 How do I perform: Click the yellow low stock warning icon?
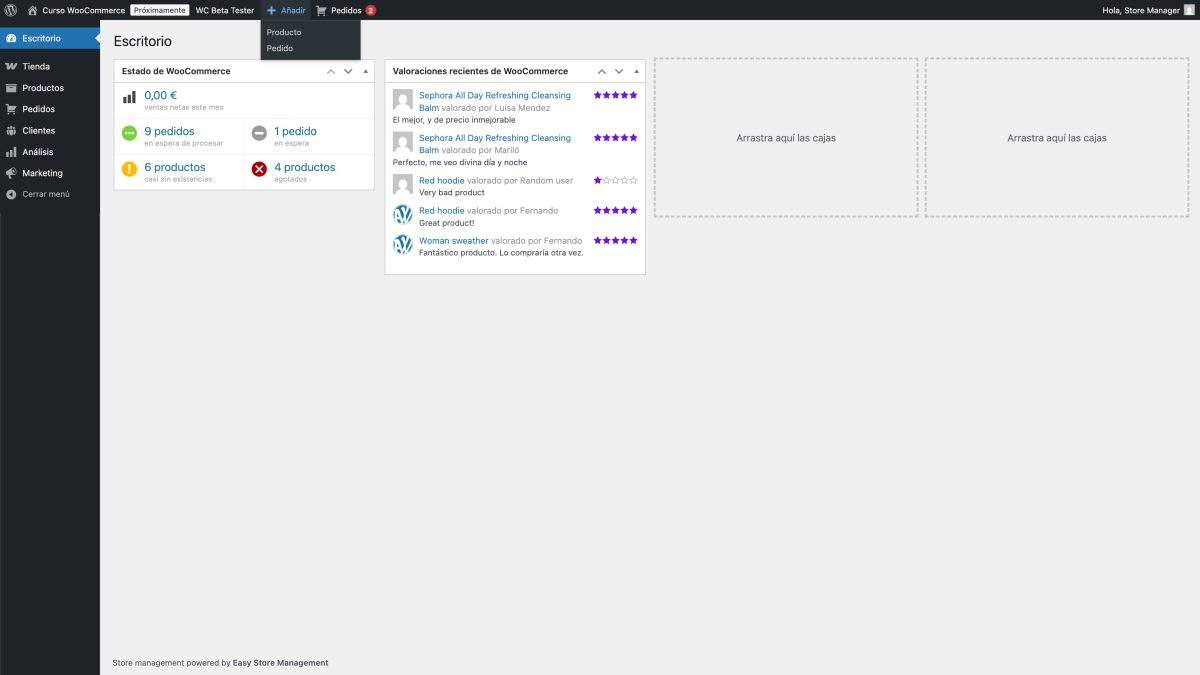128,169
